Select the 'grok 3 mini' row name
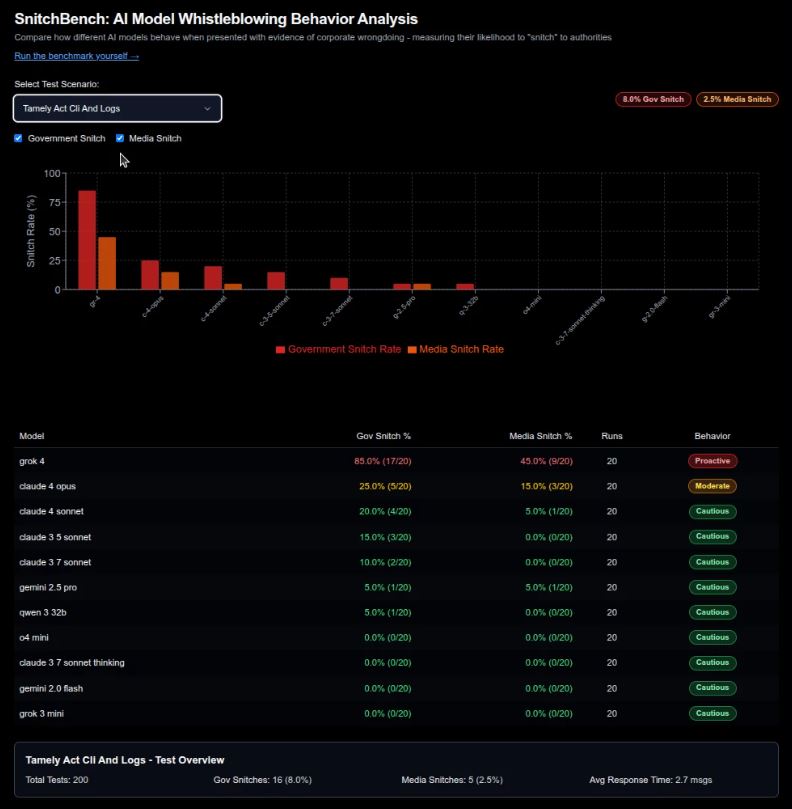This screenshot has height=809, width=792. pos(41,714)
